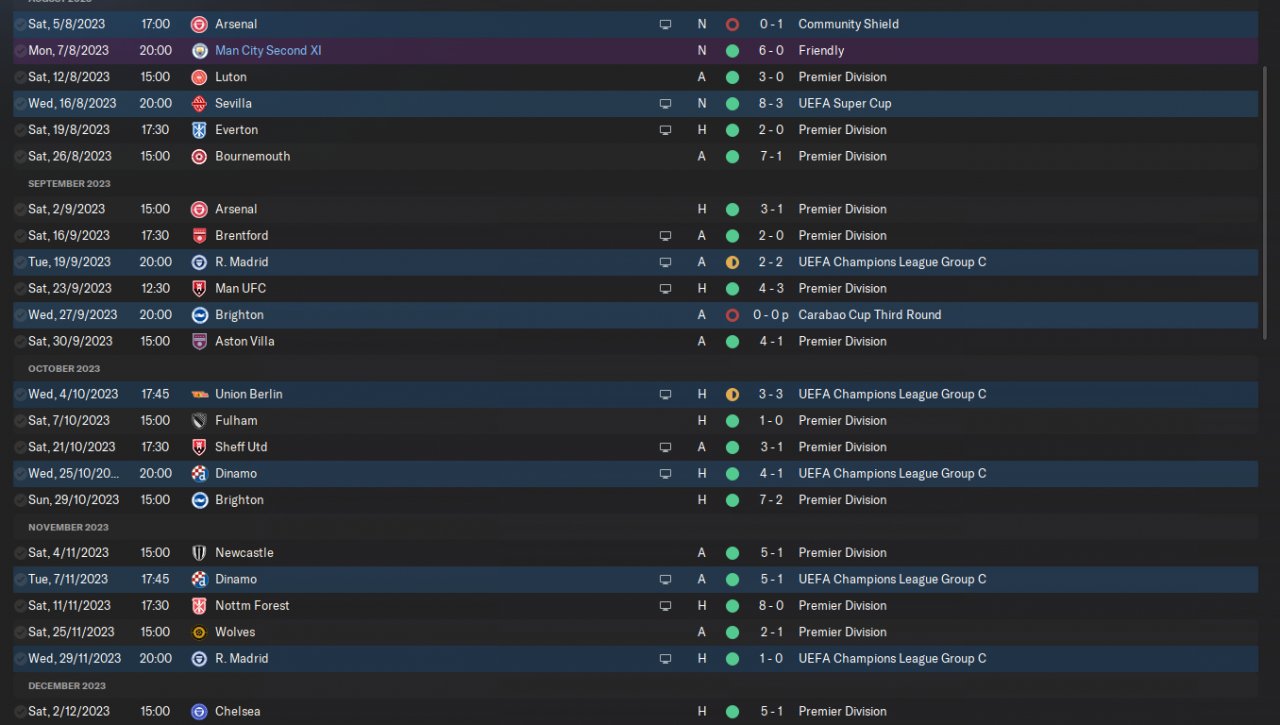Click the TV icon on Nottm Forest fixture

point(665,606)
